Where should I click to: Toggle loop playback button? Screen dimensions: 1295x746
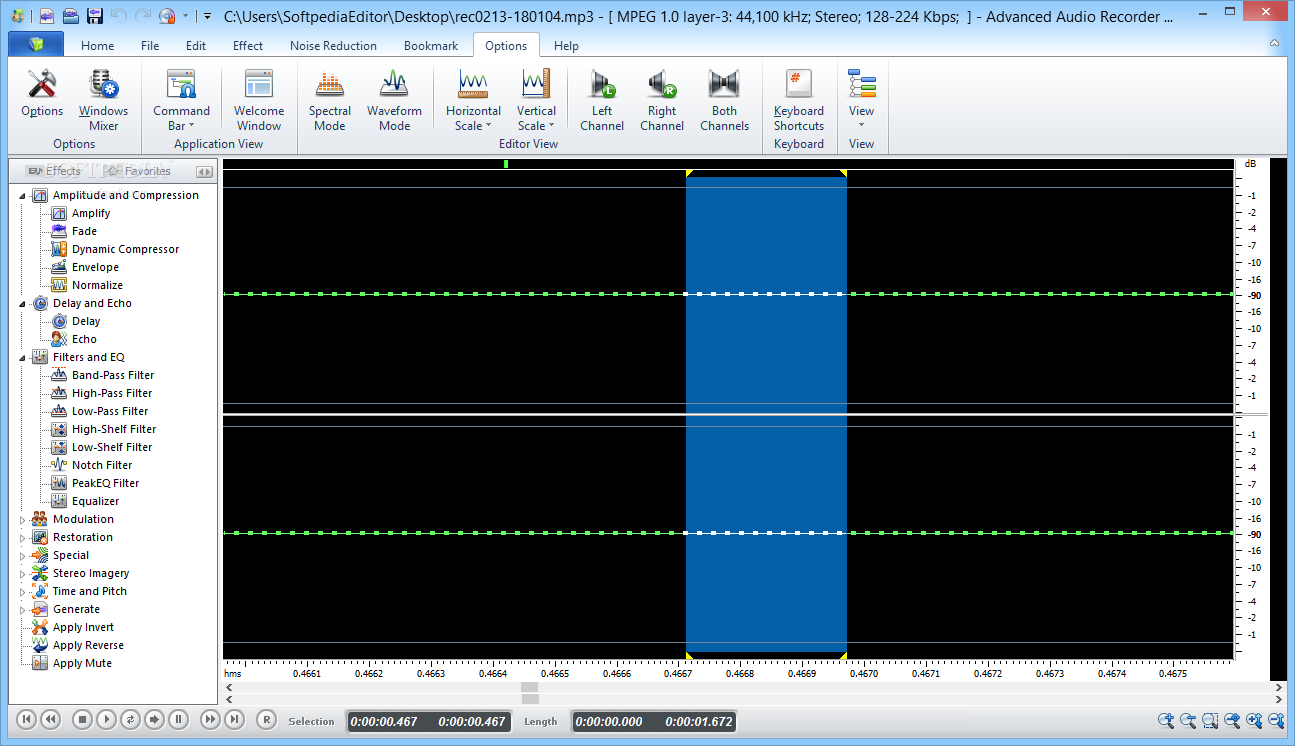131,719
